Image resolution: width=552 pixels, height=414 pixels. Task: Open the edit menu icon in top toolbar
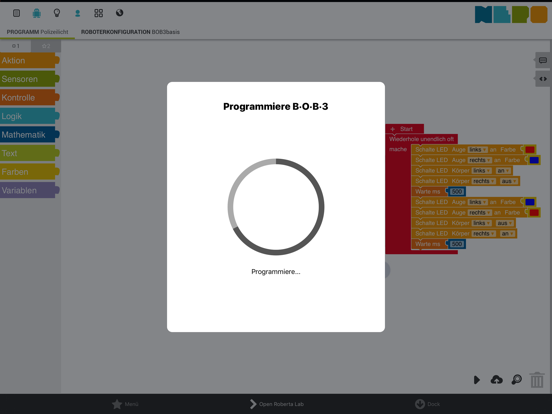(x=17, y=13)
